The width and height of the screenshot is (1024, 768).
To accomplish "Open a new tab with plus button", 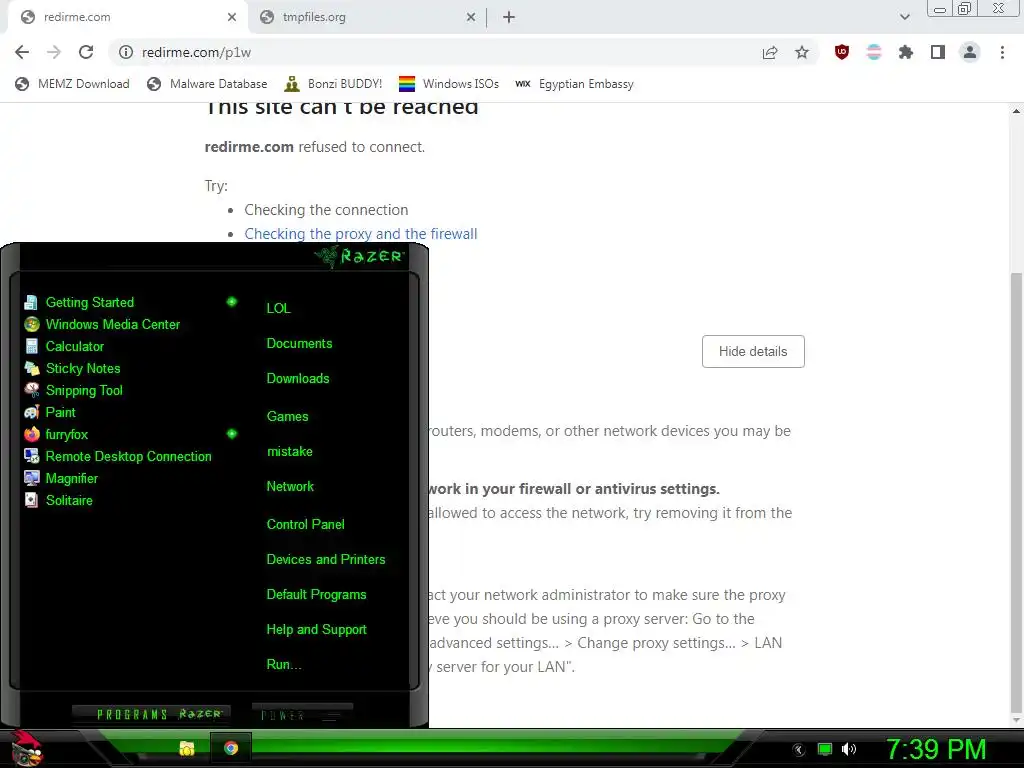I will click(x=509, y=17).
